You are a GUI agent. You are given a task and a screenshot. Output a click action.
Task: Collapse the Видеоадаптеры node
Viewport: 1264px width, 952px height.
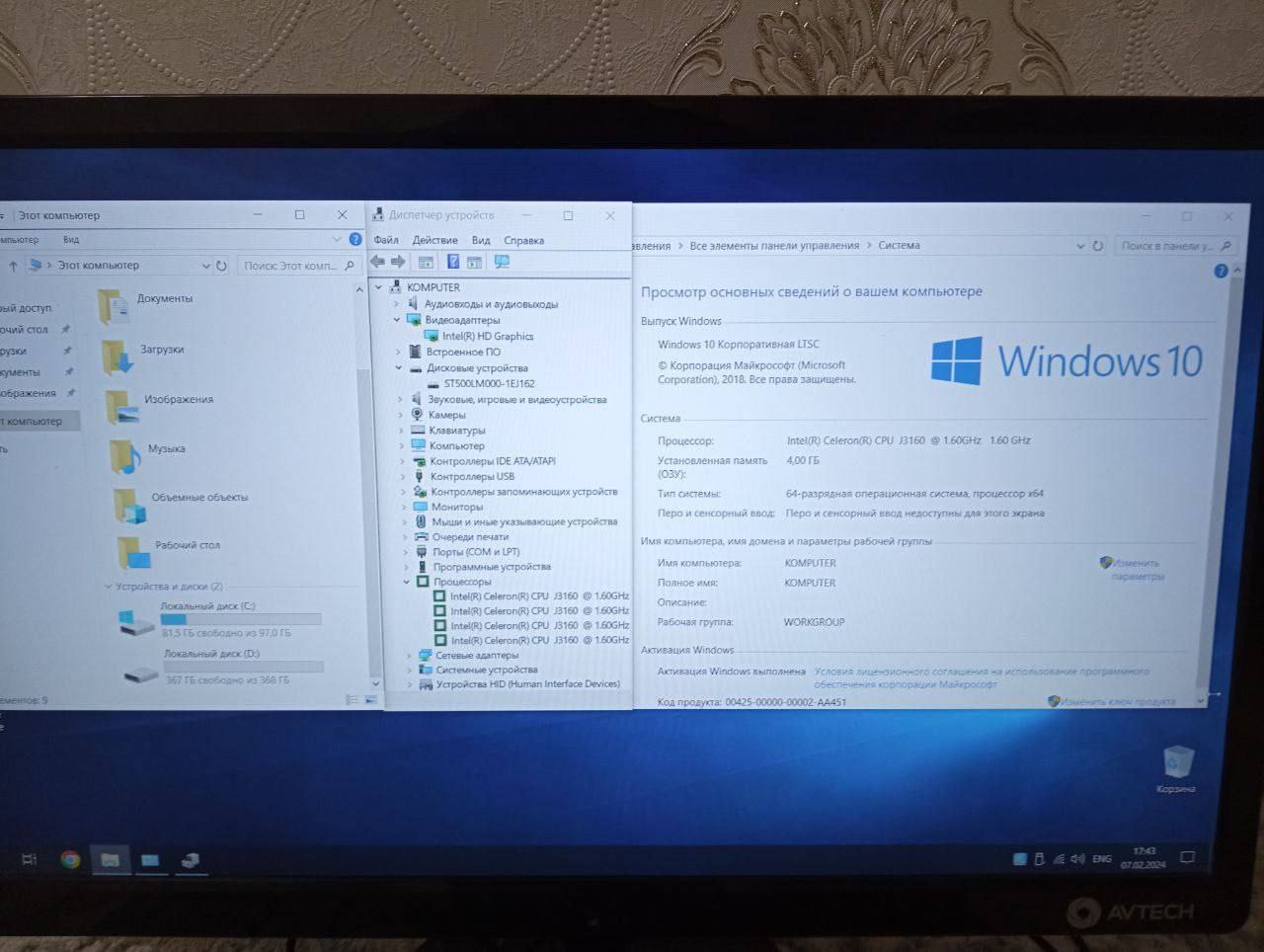(397, 320)
